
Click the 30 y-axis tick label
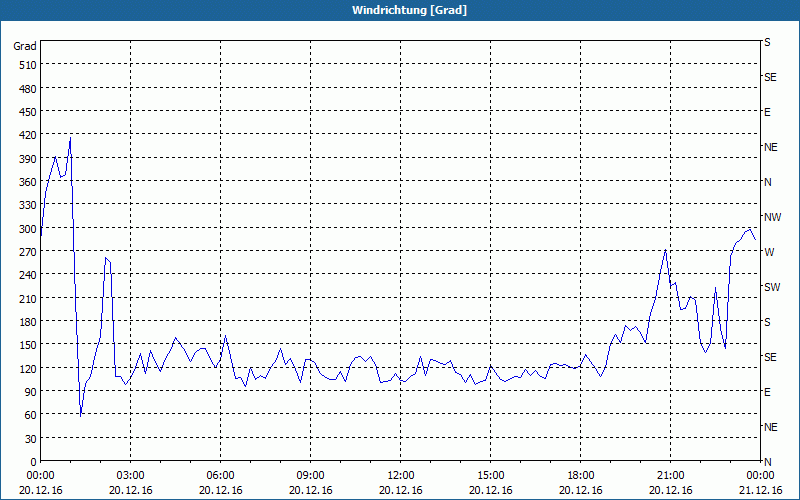(31, 439)
